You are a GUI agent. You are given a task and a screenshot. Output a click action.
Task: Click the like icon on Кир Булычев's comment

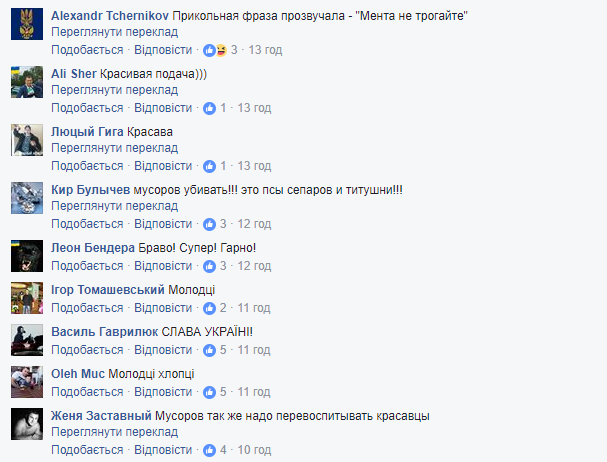[x=210, y=224]
